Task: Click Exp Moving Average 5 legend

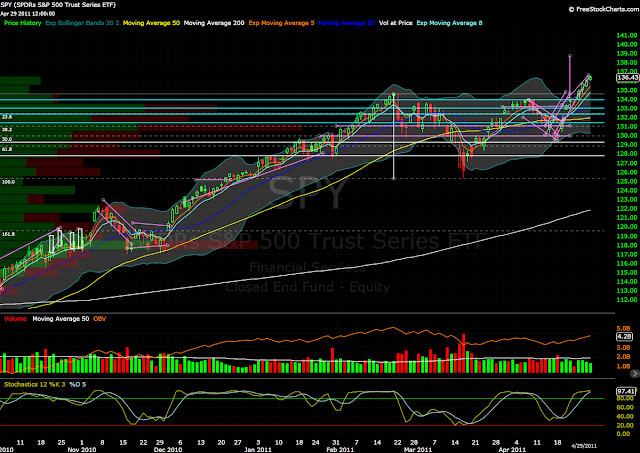Action: (282, 23)
